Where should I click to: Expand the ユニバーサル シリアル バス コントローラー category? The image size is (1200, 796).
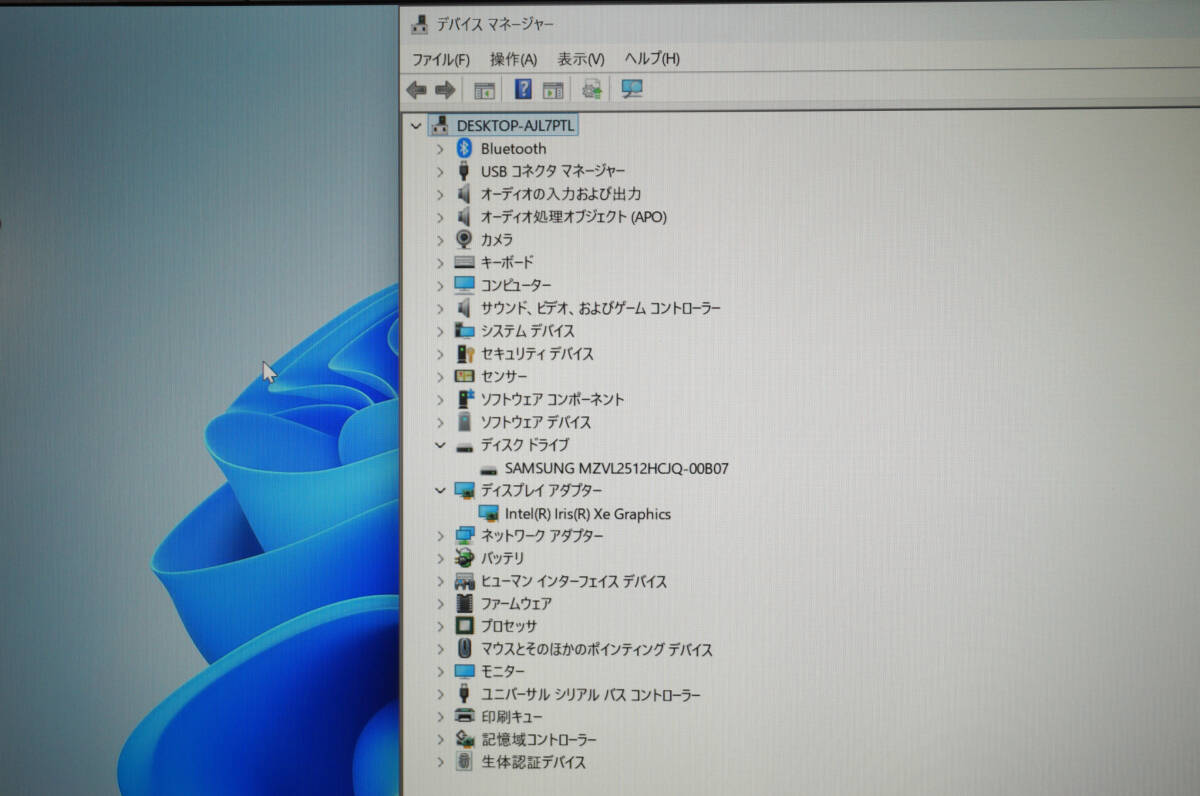click(440, 694)
